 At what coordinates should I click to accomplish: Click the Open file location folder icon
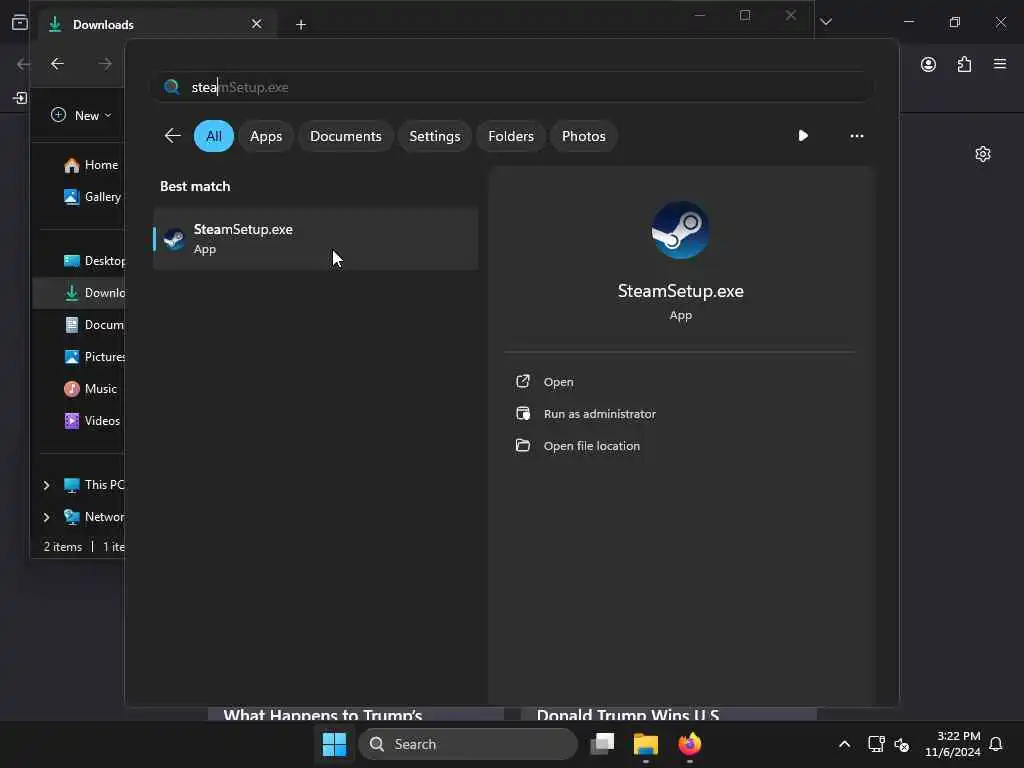[522, 445]
